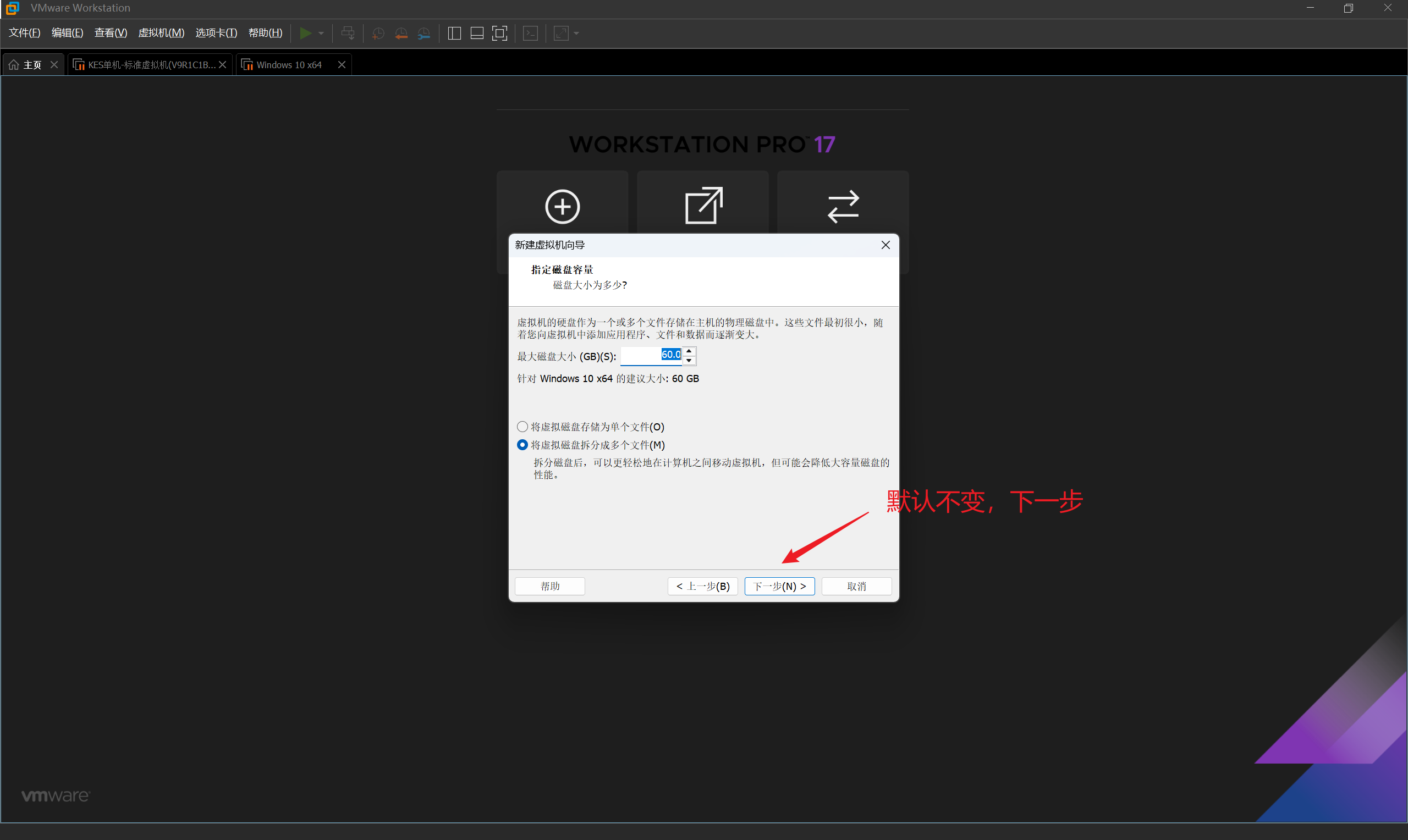Close the KES单机 virtual machine tab

(223, 65)
